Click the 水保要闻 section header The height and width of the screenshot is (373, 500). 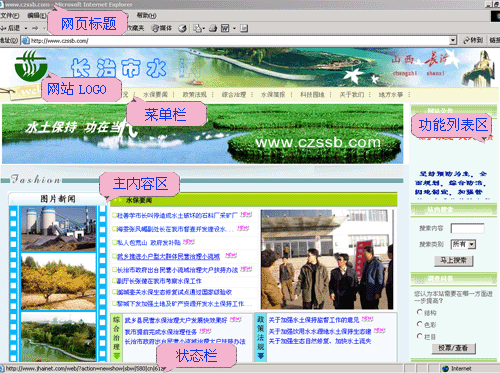254,200
